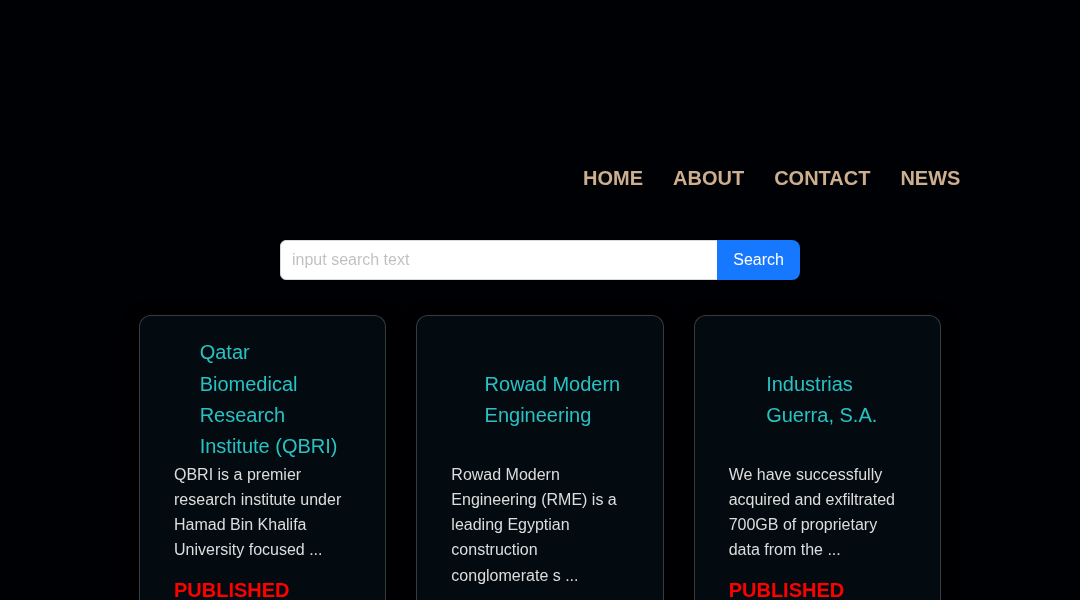1080x600 pixels.
Task: Click PUBLISHED label on Industrias Guerra card
Action: 786,590
